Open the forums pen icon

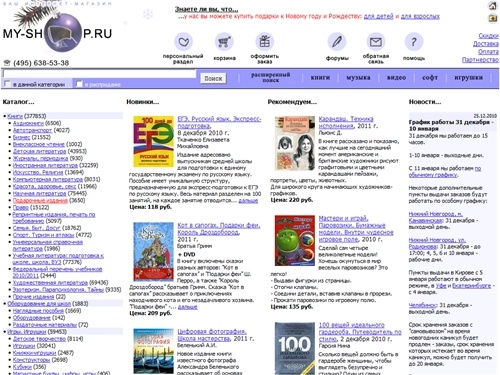(337, 42)
